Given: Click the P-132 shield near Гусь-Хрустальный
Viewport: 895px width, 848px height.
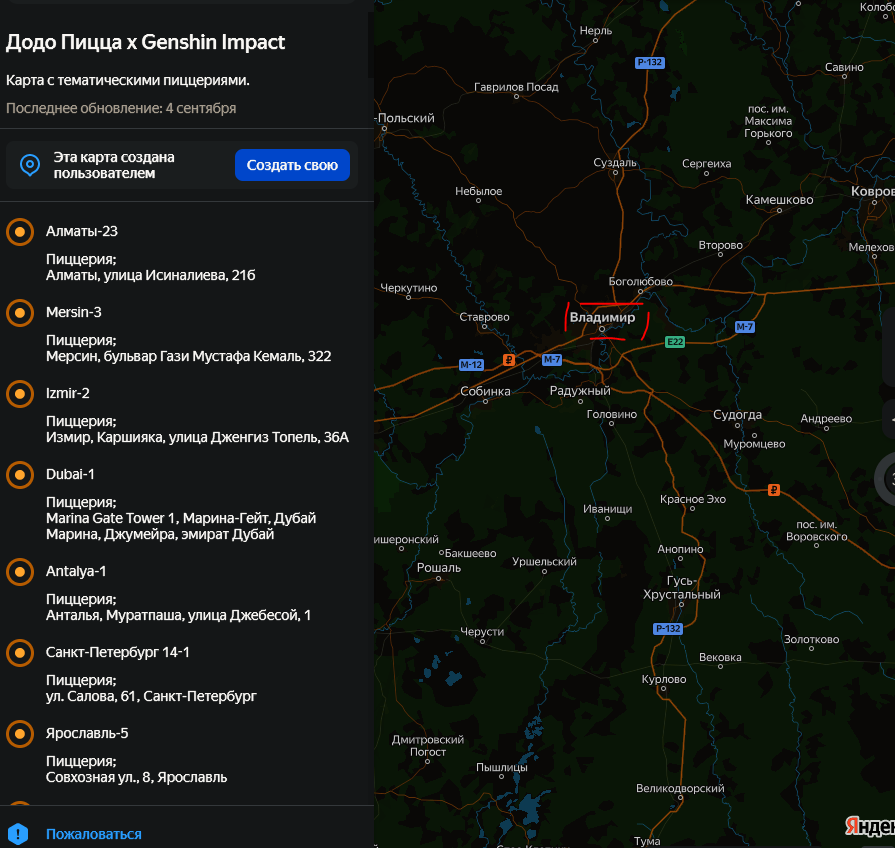Looking at the screenshot, I should 667,628.
